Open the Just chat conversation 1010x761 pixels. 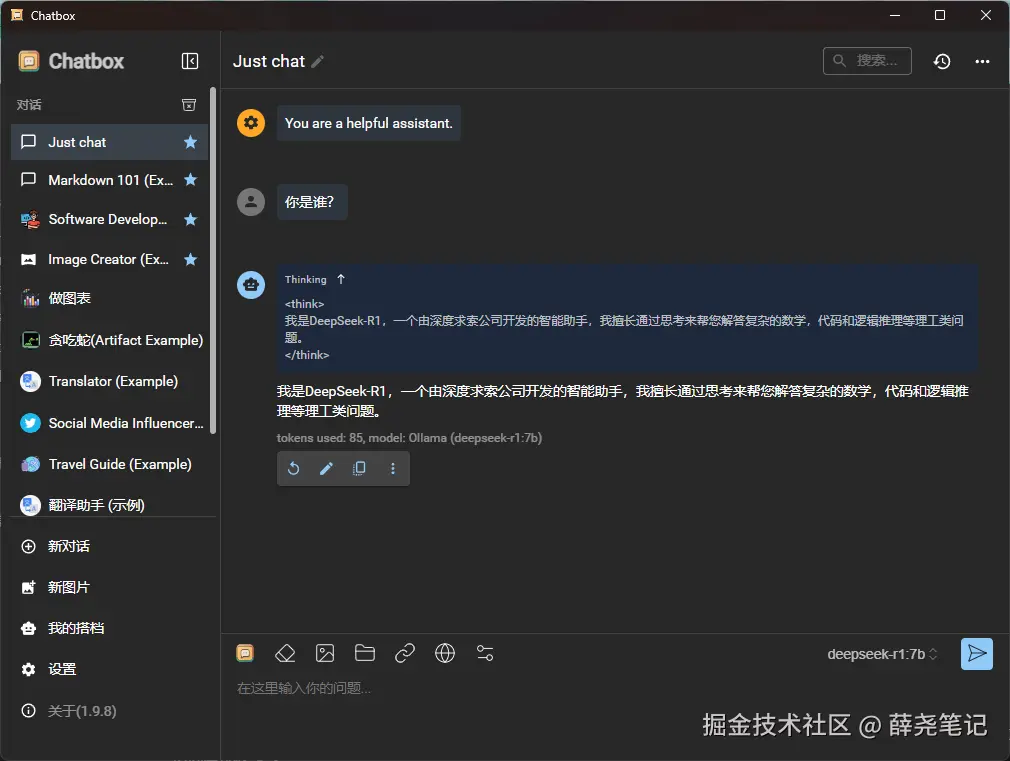pyautogui.click(x=110, y=142)
